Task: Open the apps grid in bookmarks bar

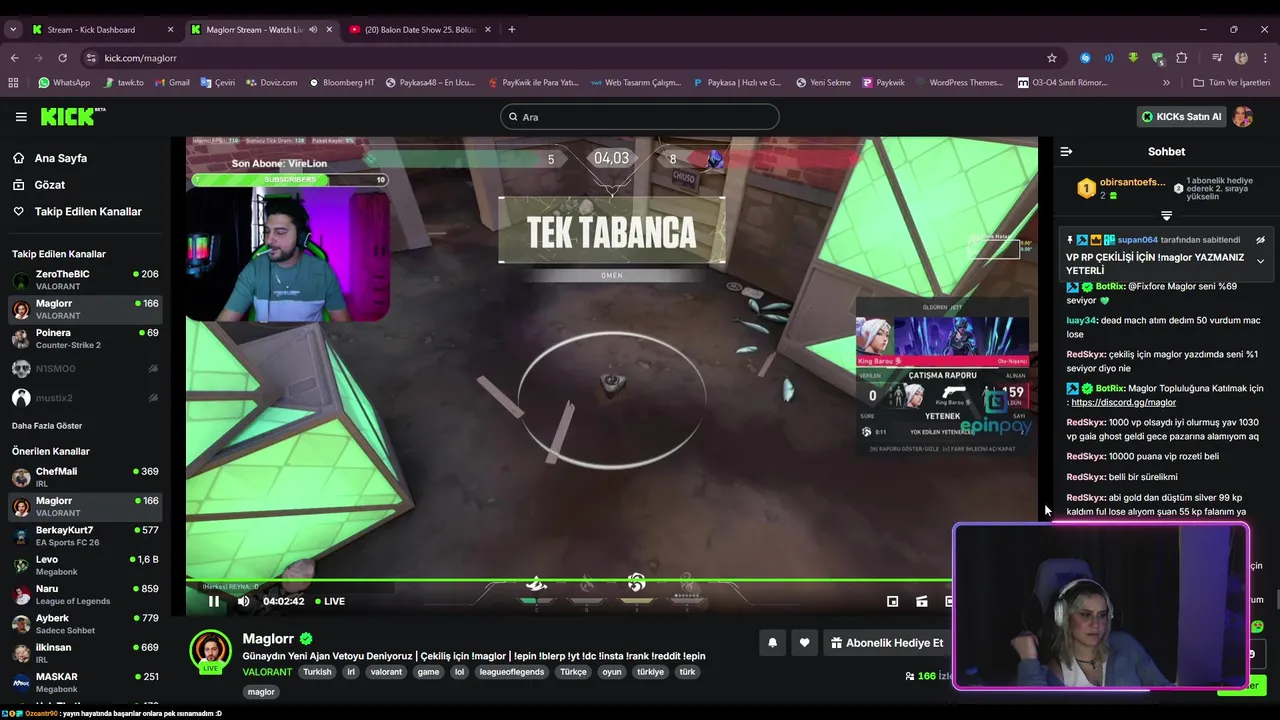Action: pos(13,83)
